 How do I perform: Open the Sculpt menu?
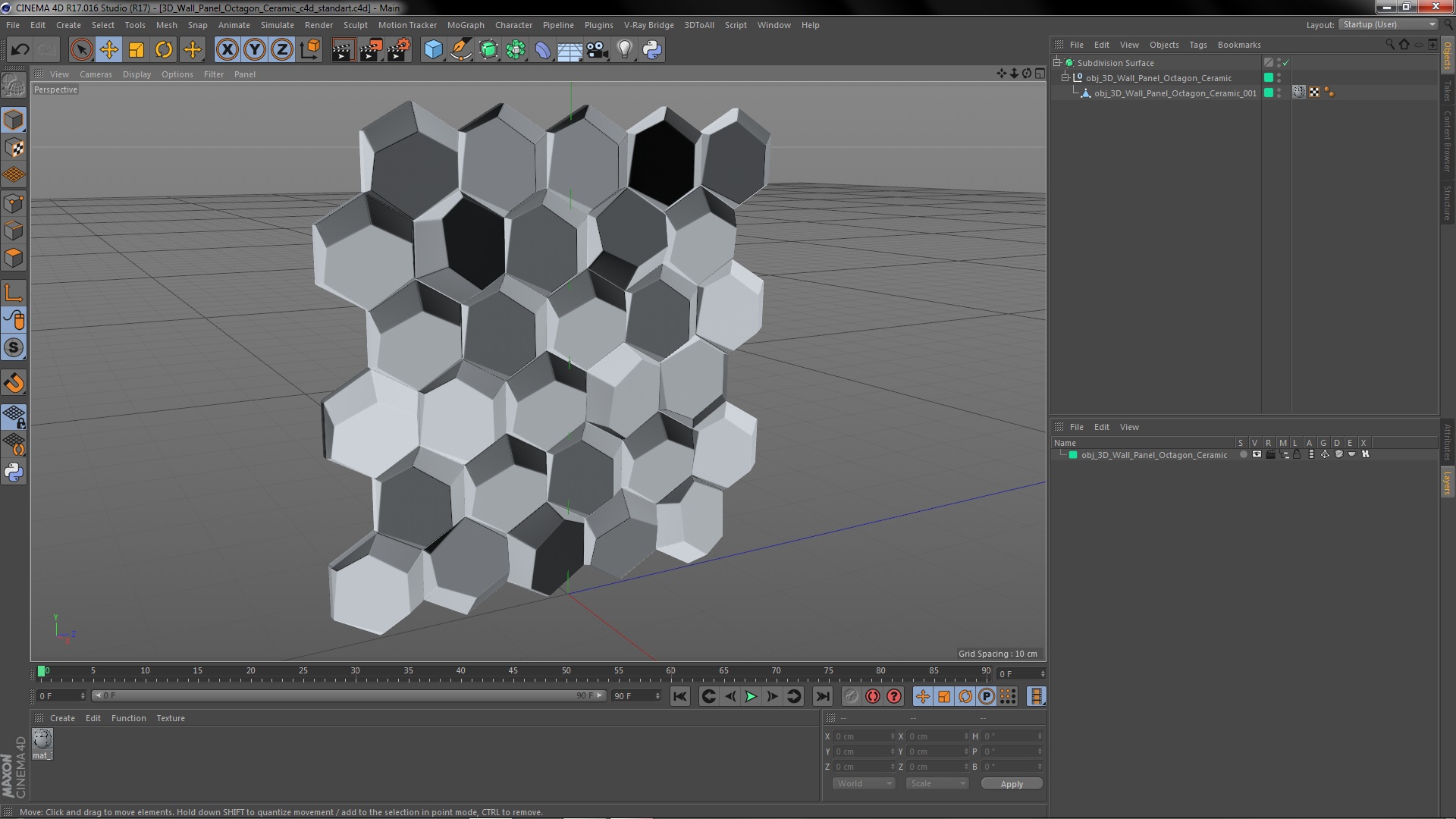pyautogui.click(x=356, y=25)
